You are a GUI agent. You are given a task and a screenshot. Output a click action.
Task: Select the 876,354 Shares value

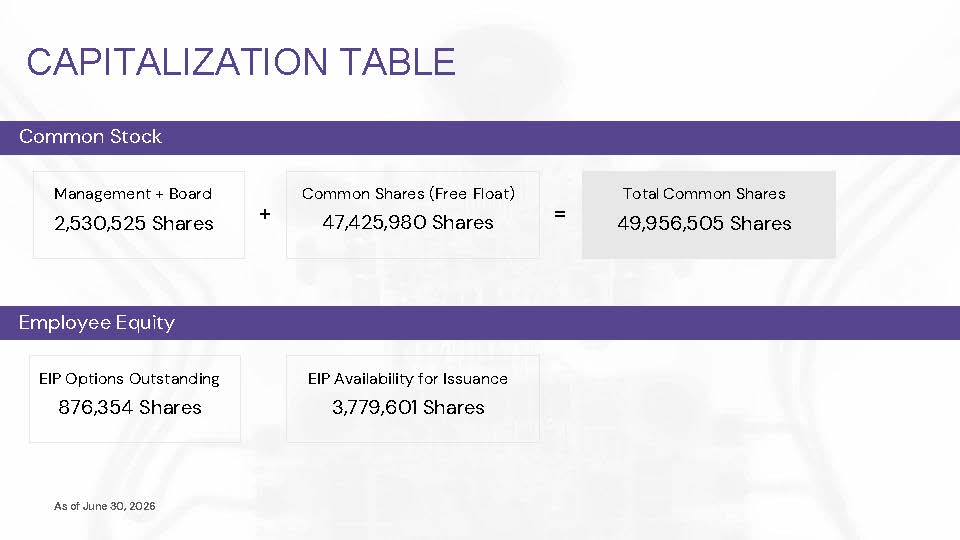(x=130, y=407)
